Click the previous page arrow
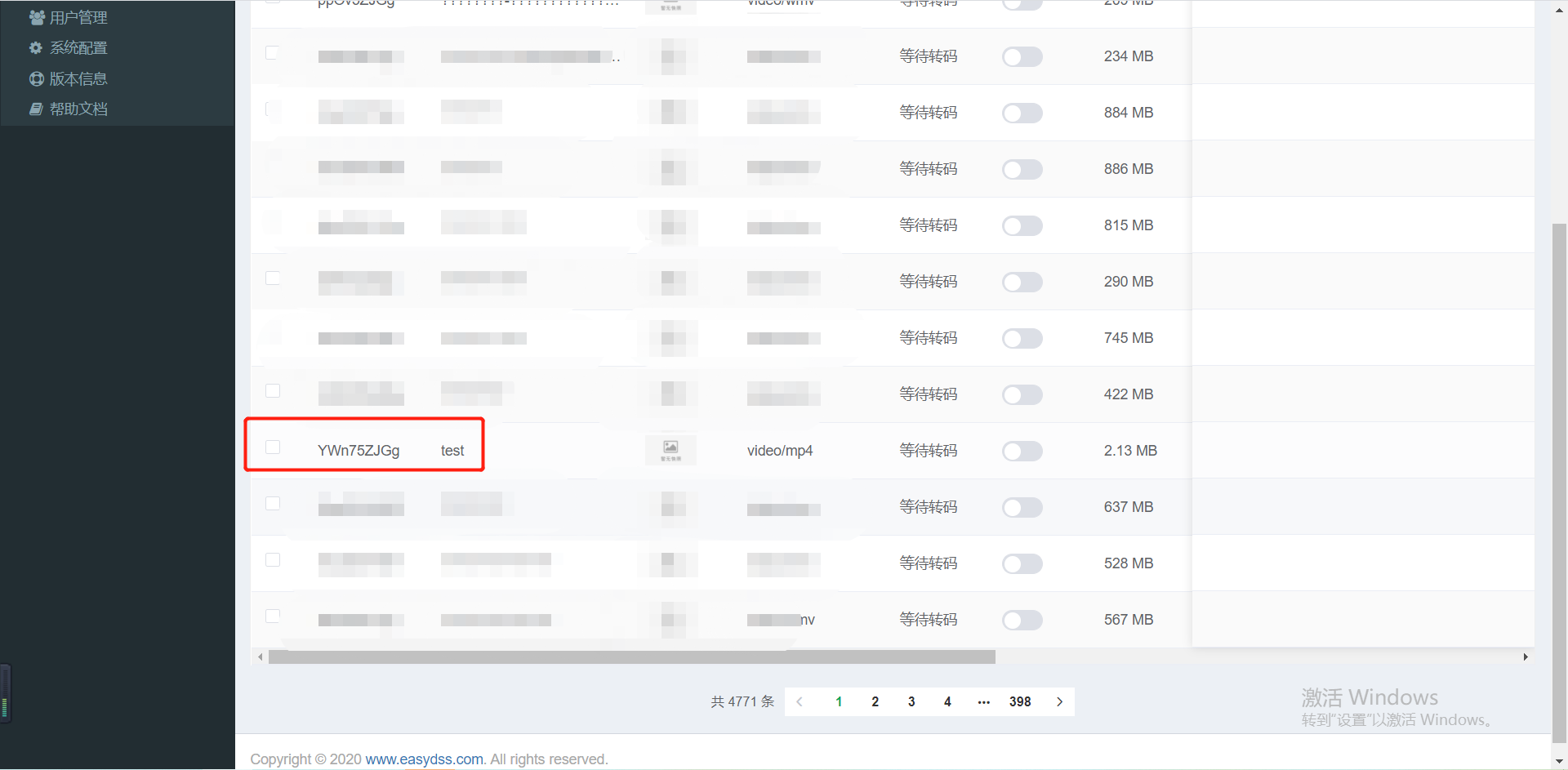 [x=800, y=701]
